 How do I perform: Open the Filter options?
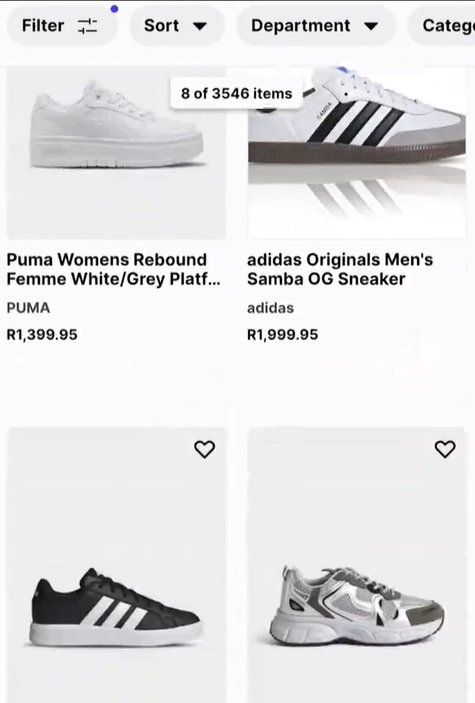[x=62, y=26]
